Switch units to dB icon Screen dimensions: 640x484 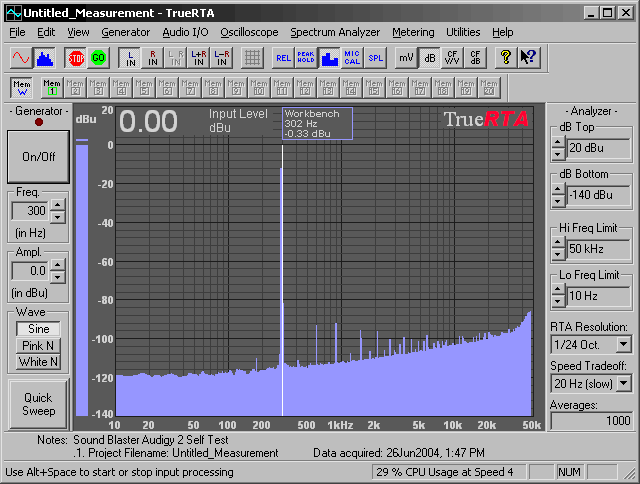(x=429, y=58)
